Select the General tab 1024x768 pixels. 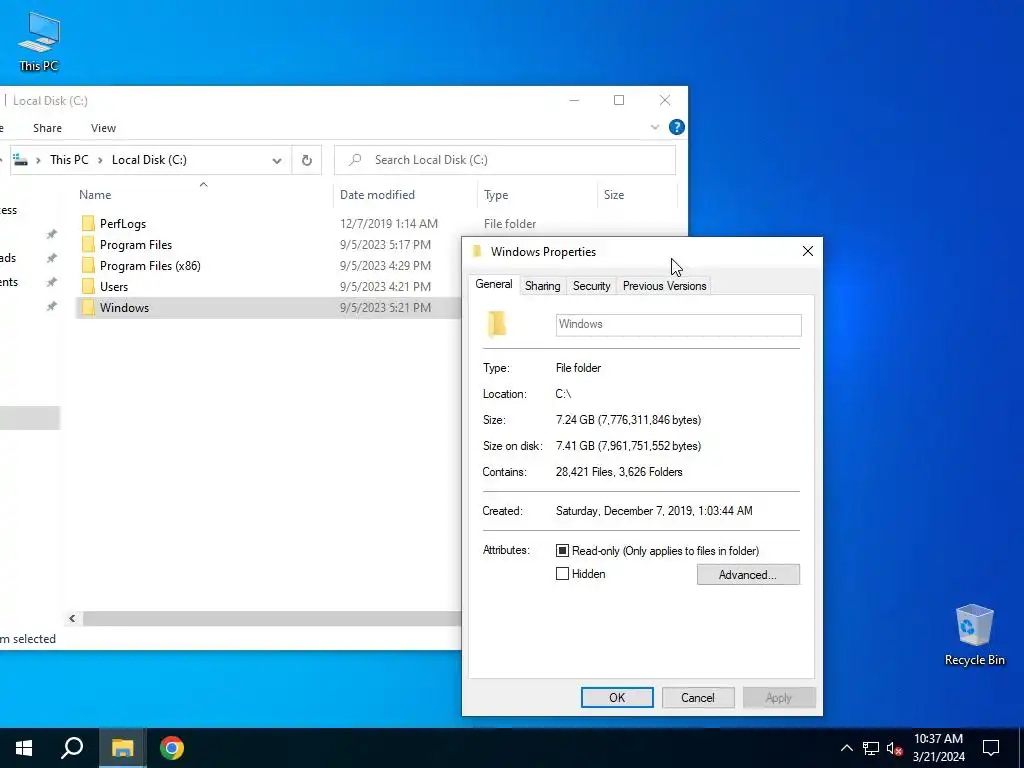[494, 284]
